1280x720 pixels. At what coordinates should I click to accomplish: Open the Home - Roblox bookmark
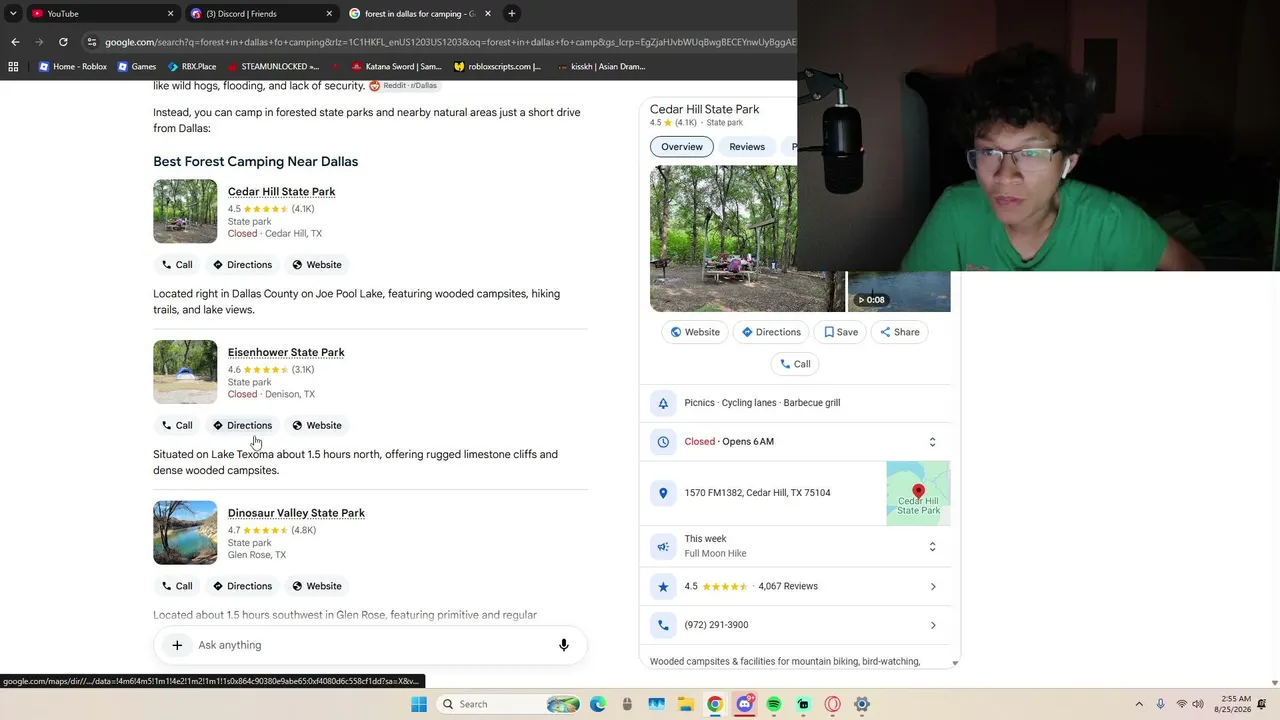point(72,67)
